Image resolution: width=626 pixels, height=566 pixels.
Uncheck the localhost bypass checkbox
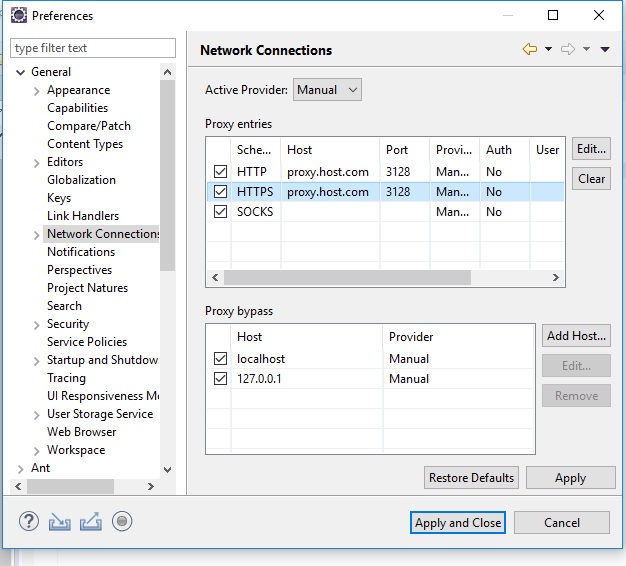click(x=220, y=358)
